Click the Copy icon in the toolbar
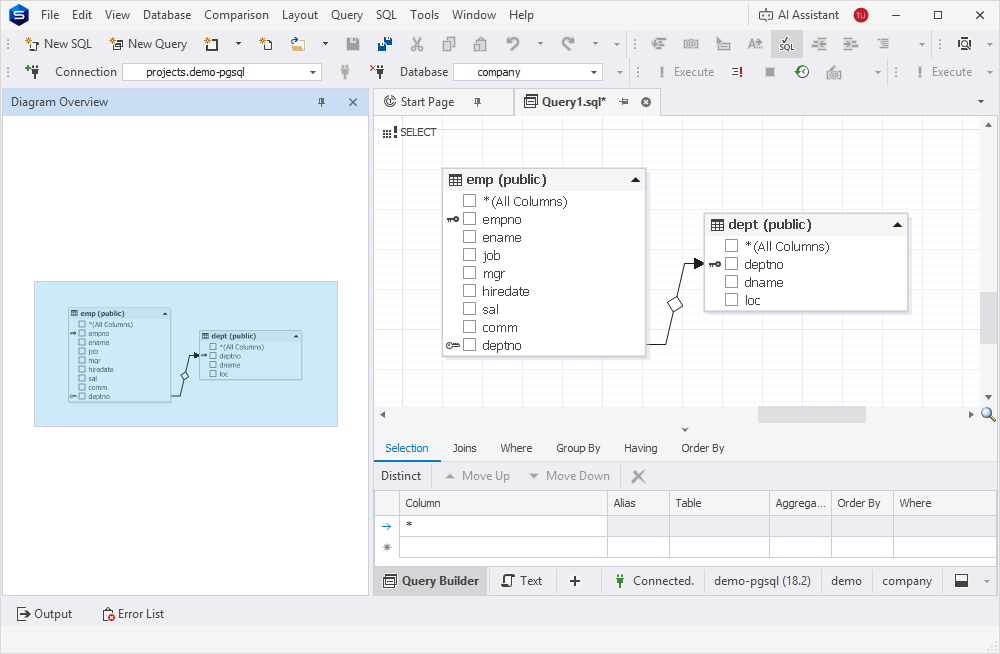Screen dimensions: 1000x654 [x=448, y=44]
